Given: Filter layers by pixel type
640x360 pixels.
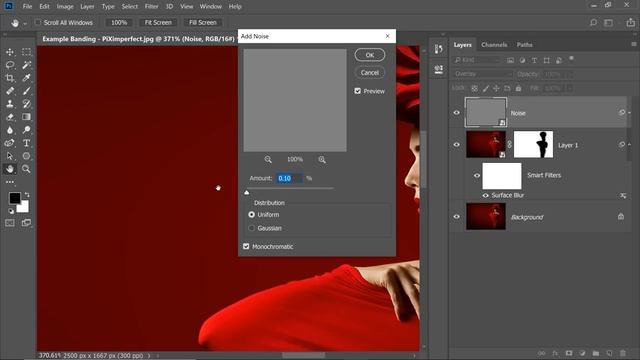Looking at the screenshot, I should click(510, 60).
